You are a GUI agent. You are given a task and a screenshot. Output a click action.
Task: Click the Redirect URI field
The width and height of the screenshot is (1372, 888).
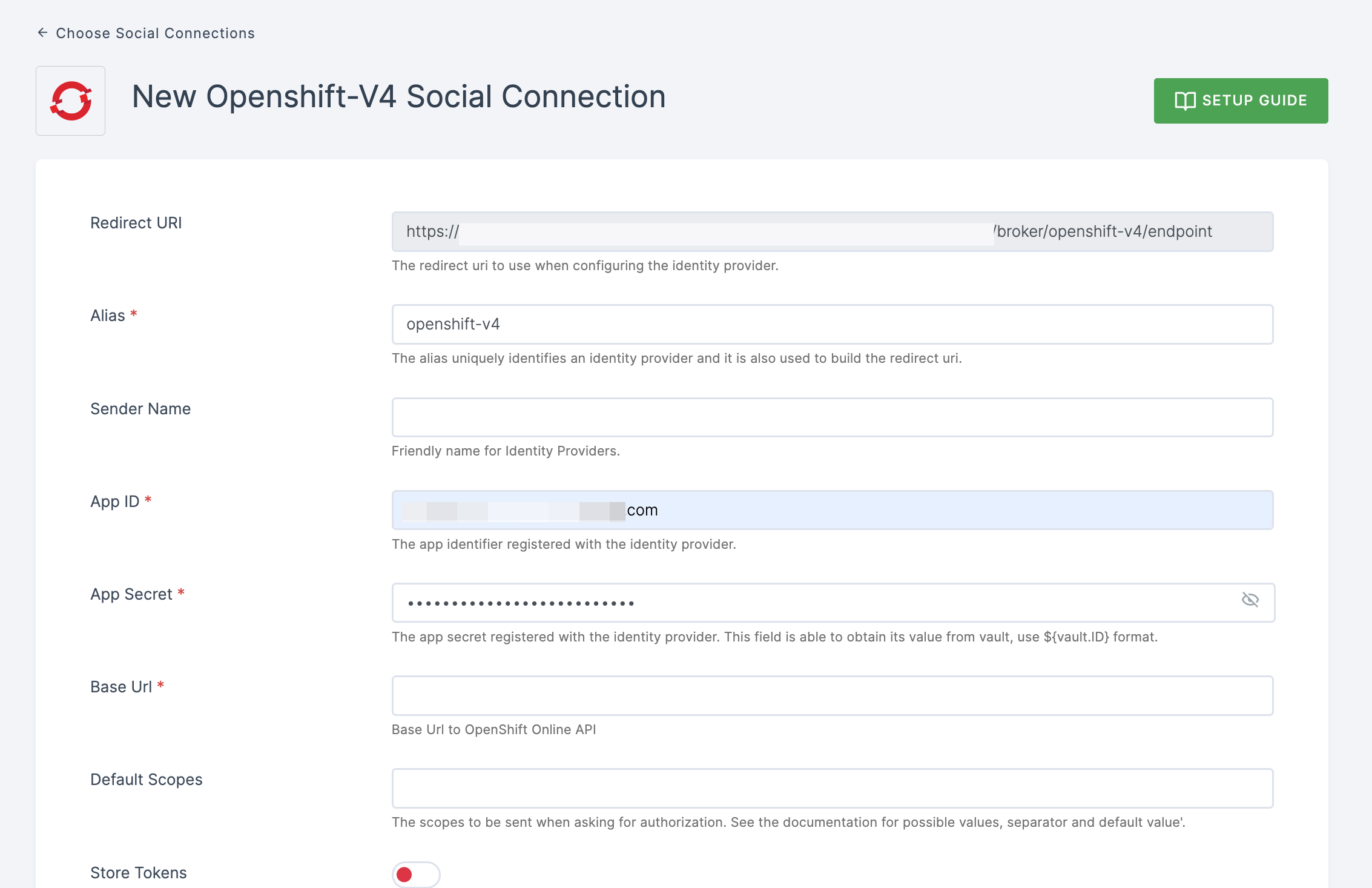click(x=833, y=231)
